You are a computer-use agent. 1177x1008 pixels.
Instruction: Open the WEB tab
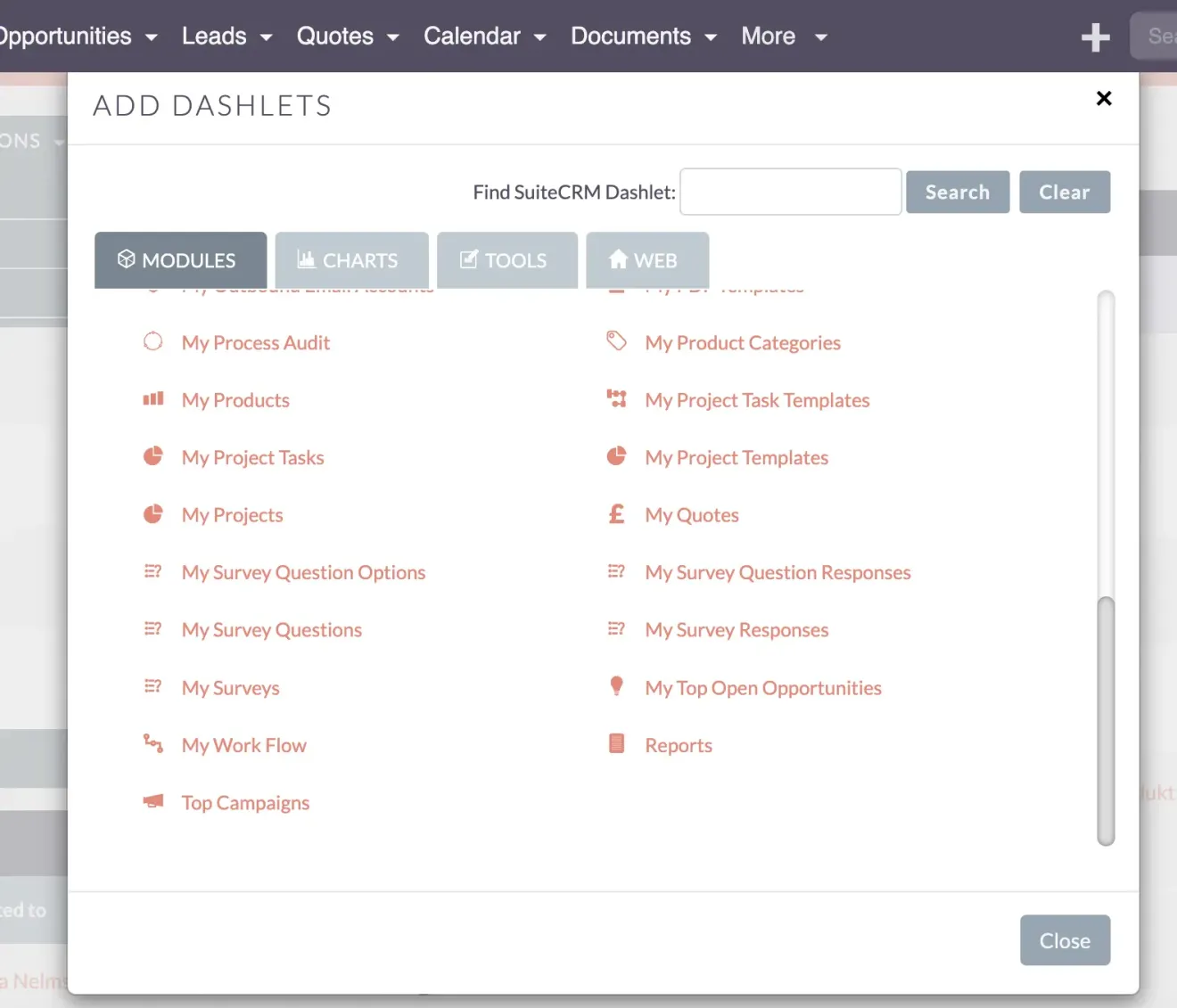(x=646, y=259)
